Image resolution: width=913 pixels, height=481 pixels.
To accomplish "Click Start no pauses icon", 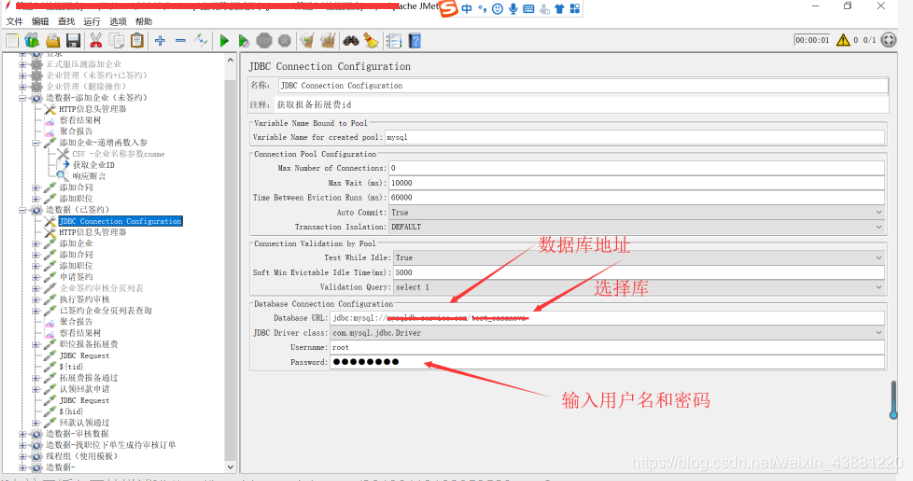I will pos(244,40).
